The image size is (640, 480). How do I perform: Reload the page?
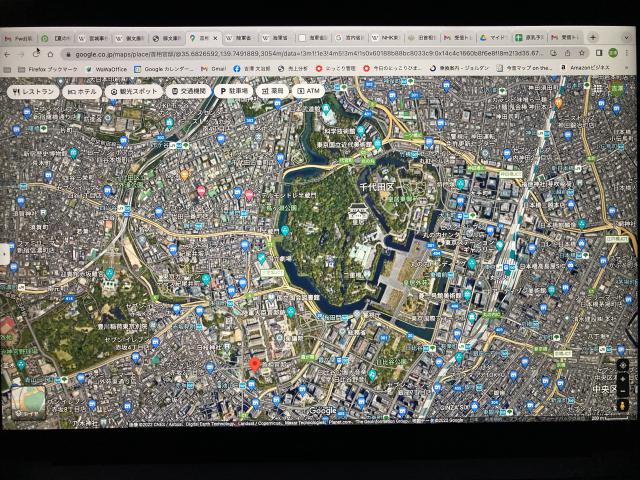pyautogui.click(x=36, y=53)
